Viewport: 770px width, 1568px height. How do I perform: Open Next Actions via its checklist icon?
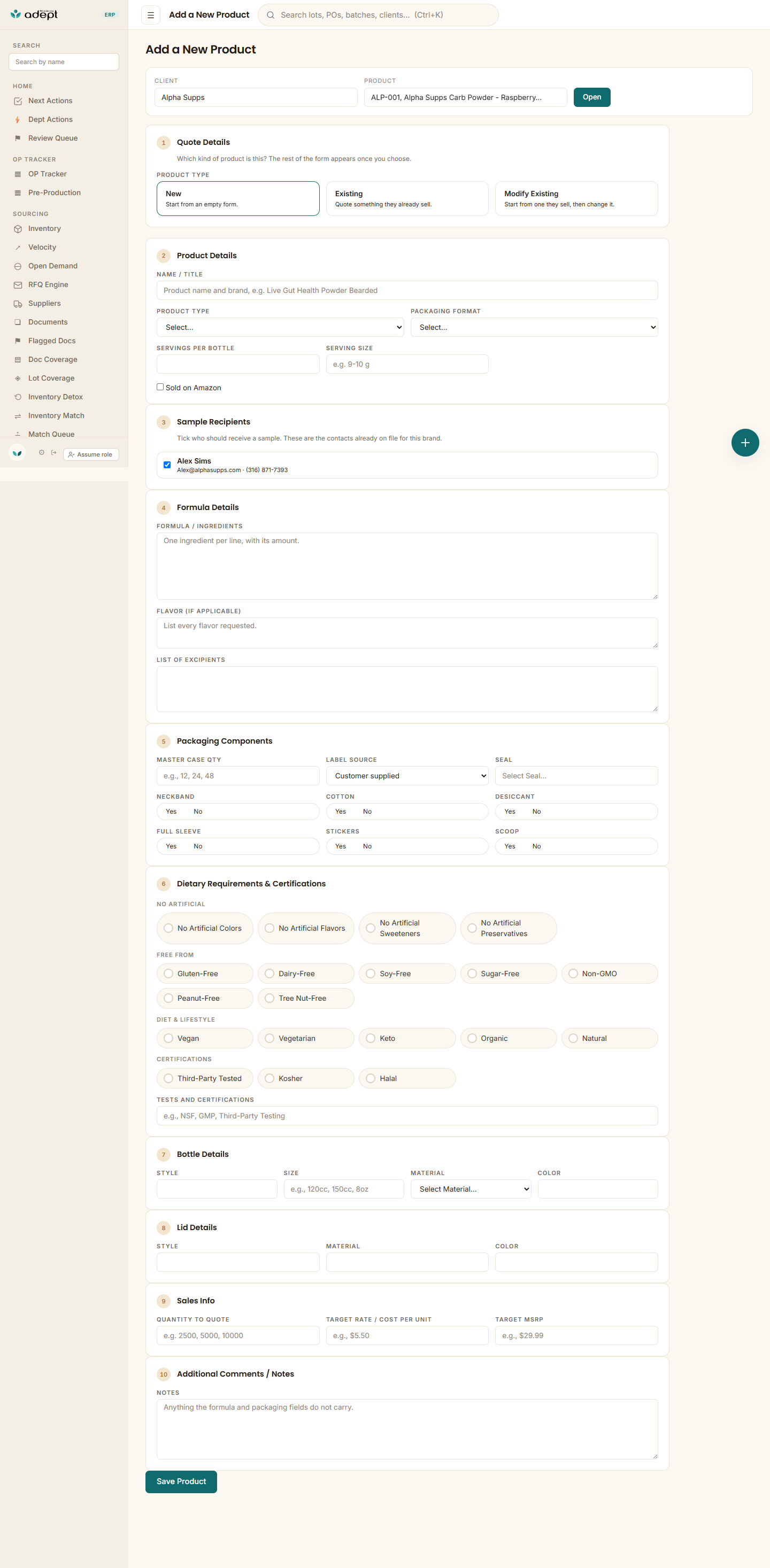click(x=18, y=101)
